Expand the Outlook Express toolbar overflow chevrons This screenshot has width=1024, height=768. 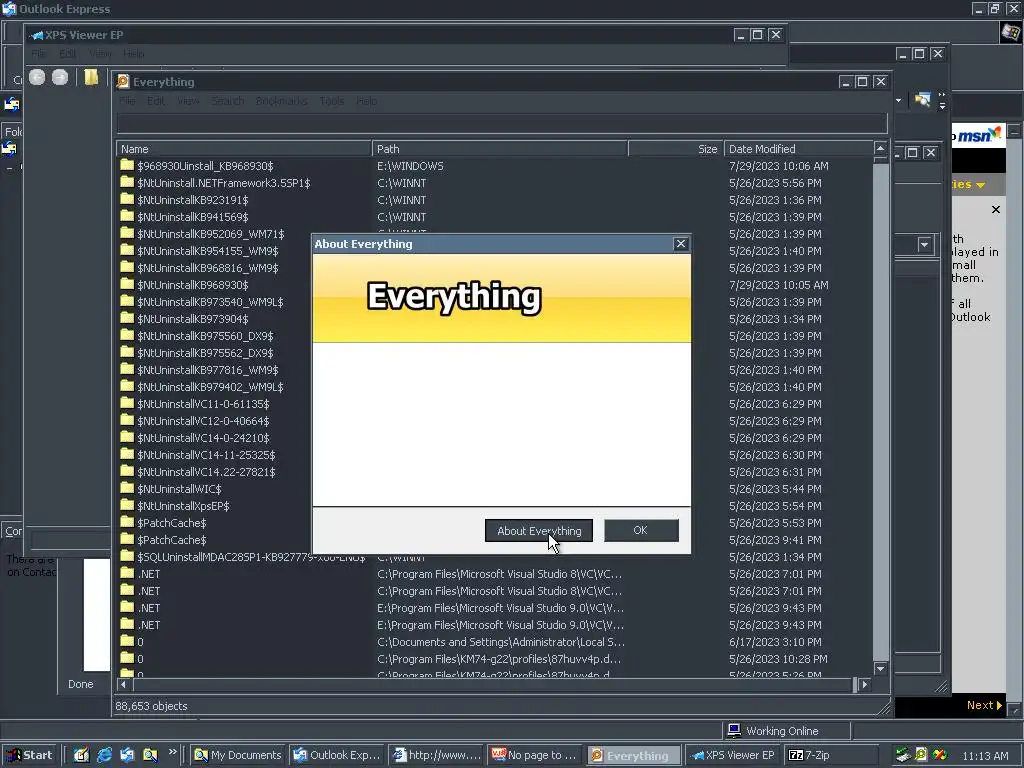coord(942,101)
